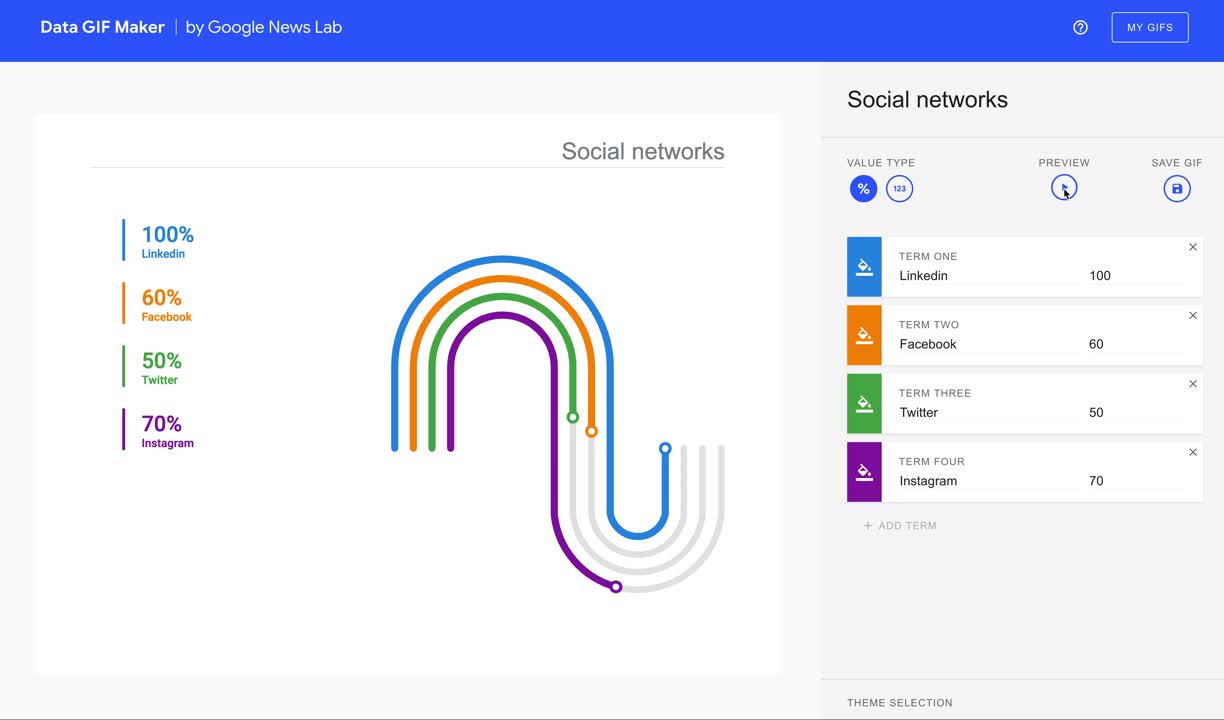
Task: Click the Data GIF Maker logo text
Action: [x=102, y=27]
